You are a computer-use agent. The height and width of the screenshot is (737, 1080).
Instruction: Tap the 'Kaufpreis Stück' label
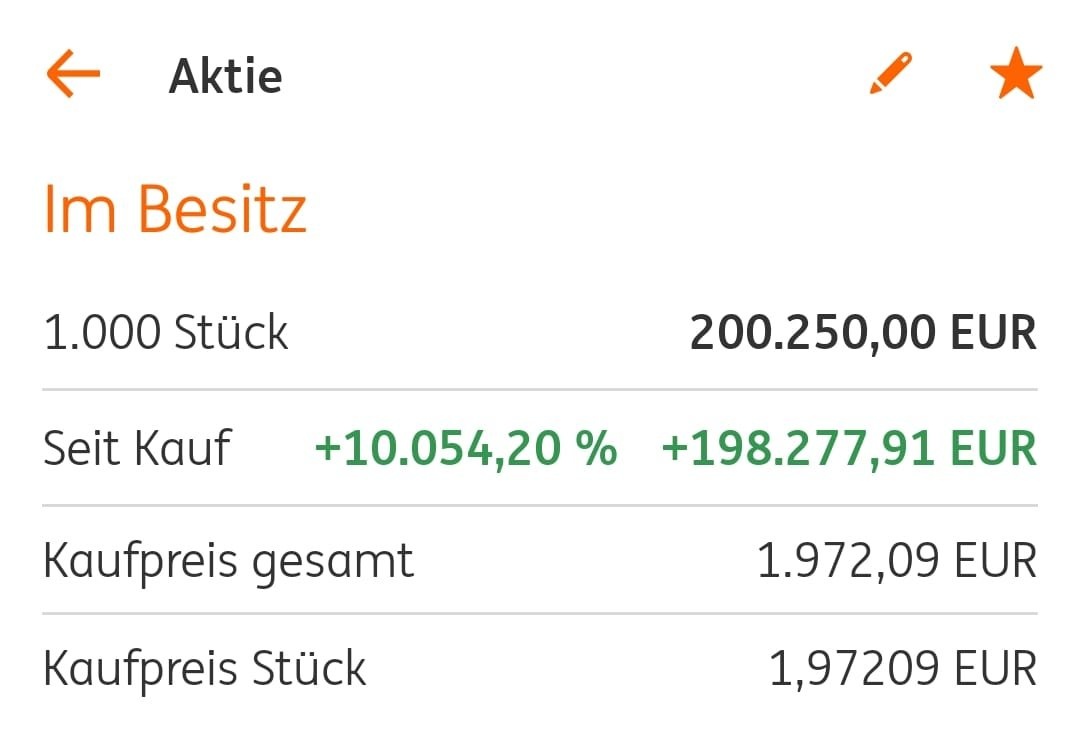tap(205, 668)
